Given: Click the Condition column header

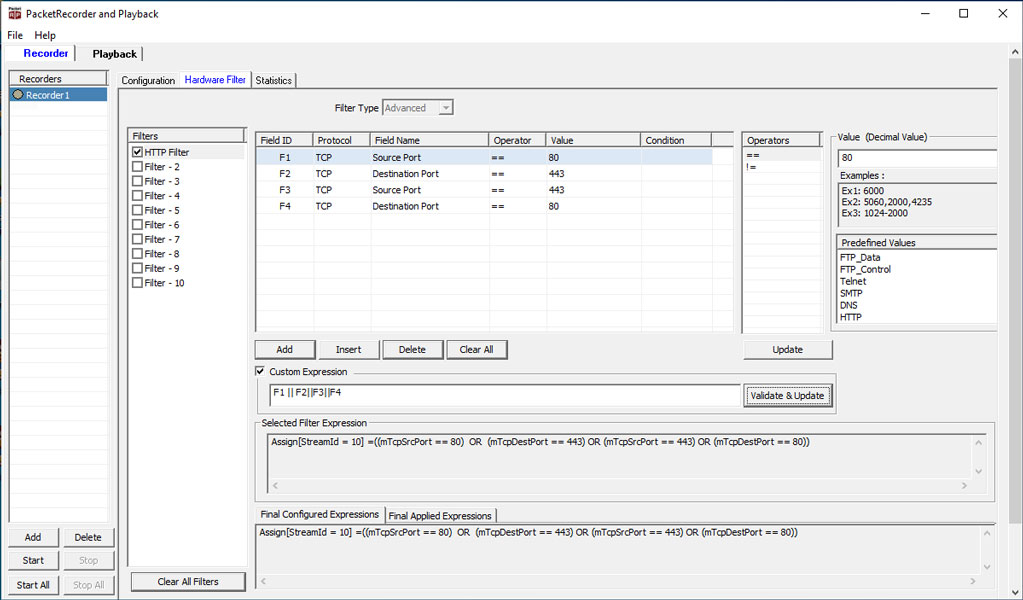Looking at the screenshot, I should point(675,140).
